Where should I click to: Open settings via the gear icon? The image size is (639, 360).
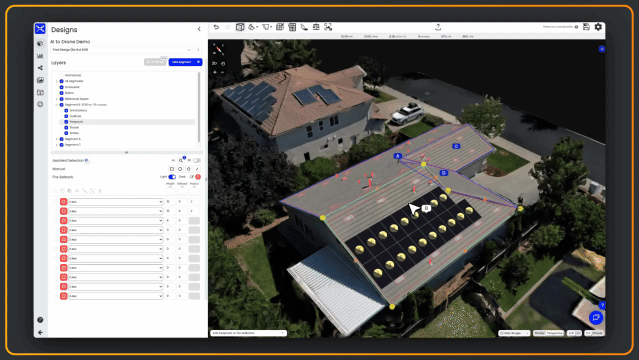(598, 27)
